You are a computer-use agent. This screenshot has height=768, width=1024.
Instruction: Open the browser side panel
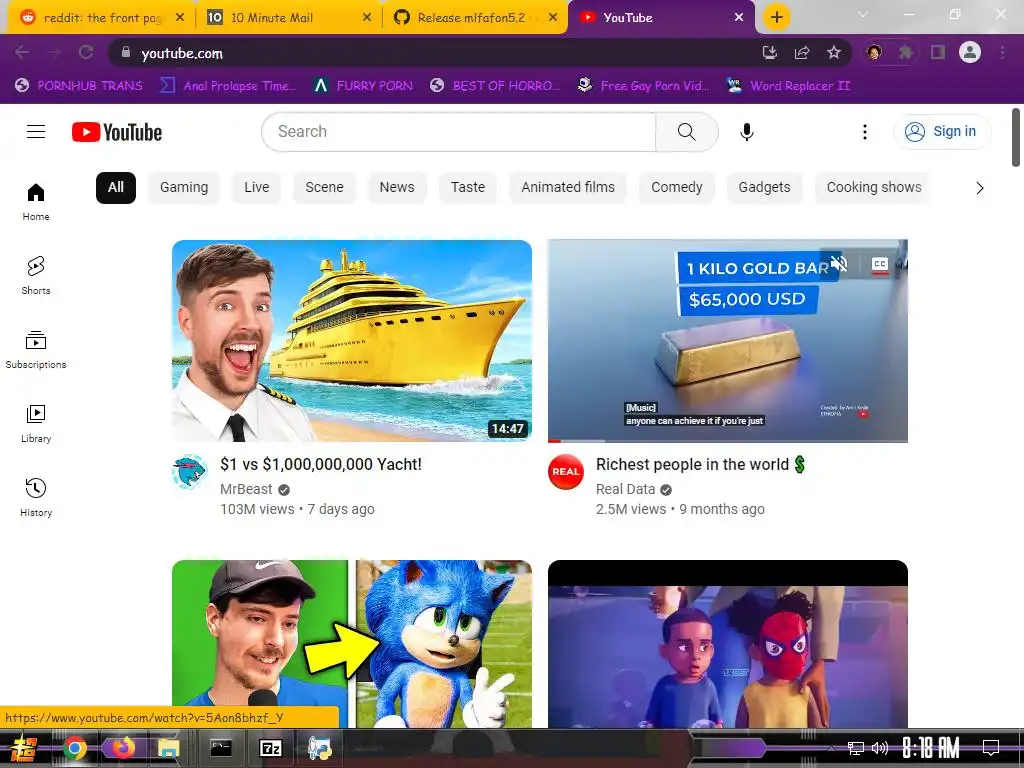pyautogui.click(x=938, y=53)
